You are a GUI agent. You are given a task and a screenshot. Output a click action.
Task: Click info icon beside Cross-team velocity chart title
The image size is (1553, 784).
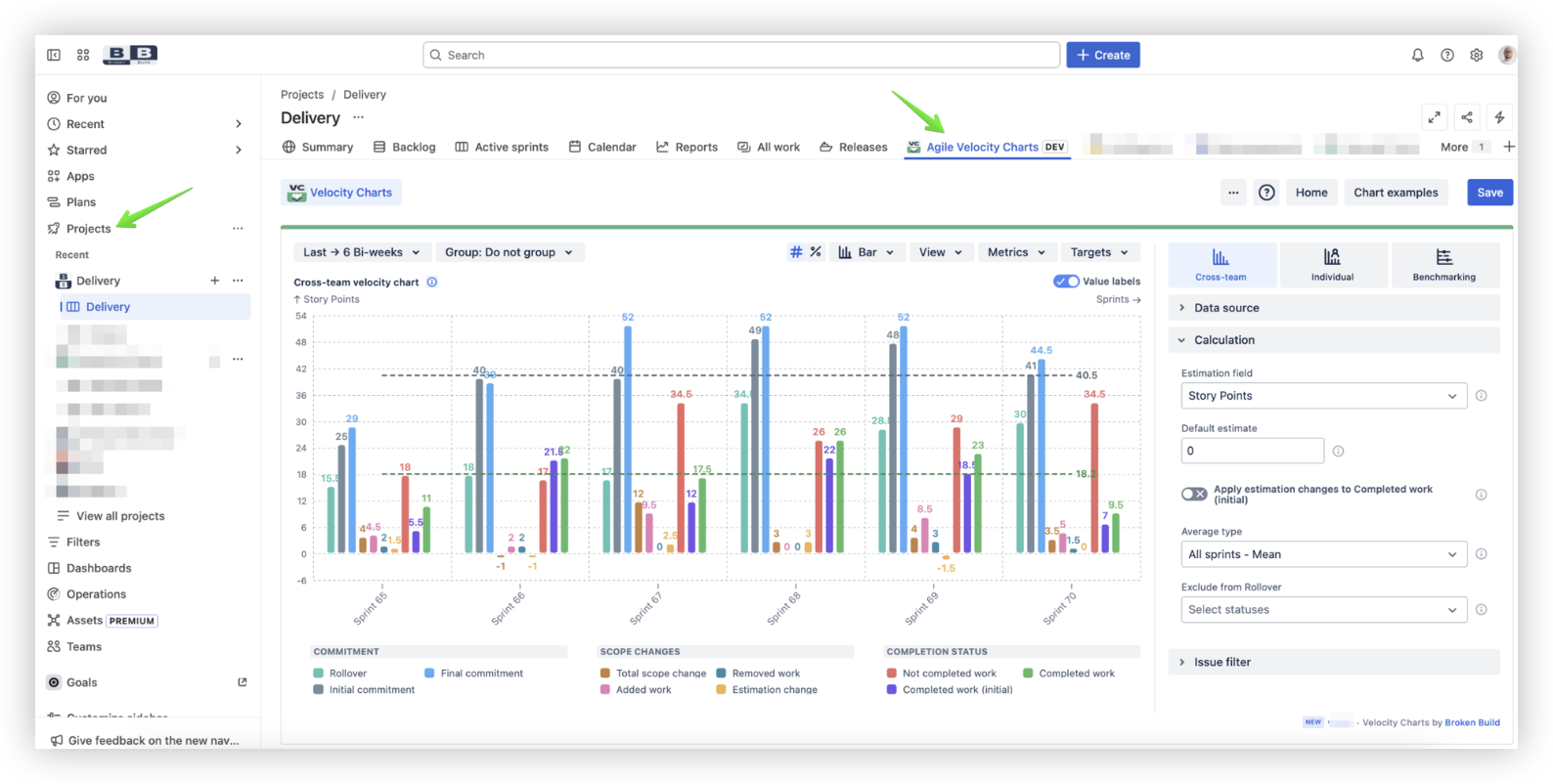pyautogui.click(x=431, y=282)
